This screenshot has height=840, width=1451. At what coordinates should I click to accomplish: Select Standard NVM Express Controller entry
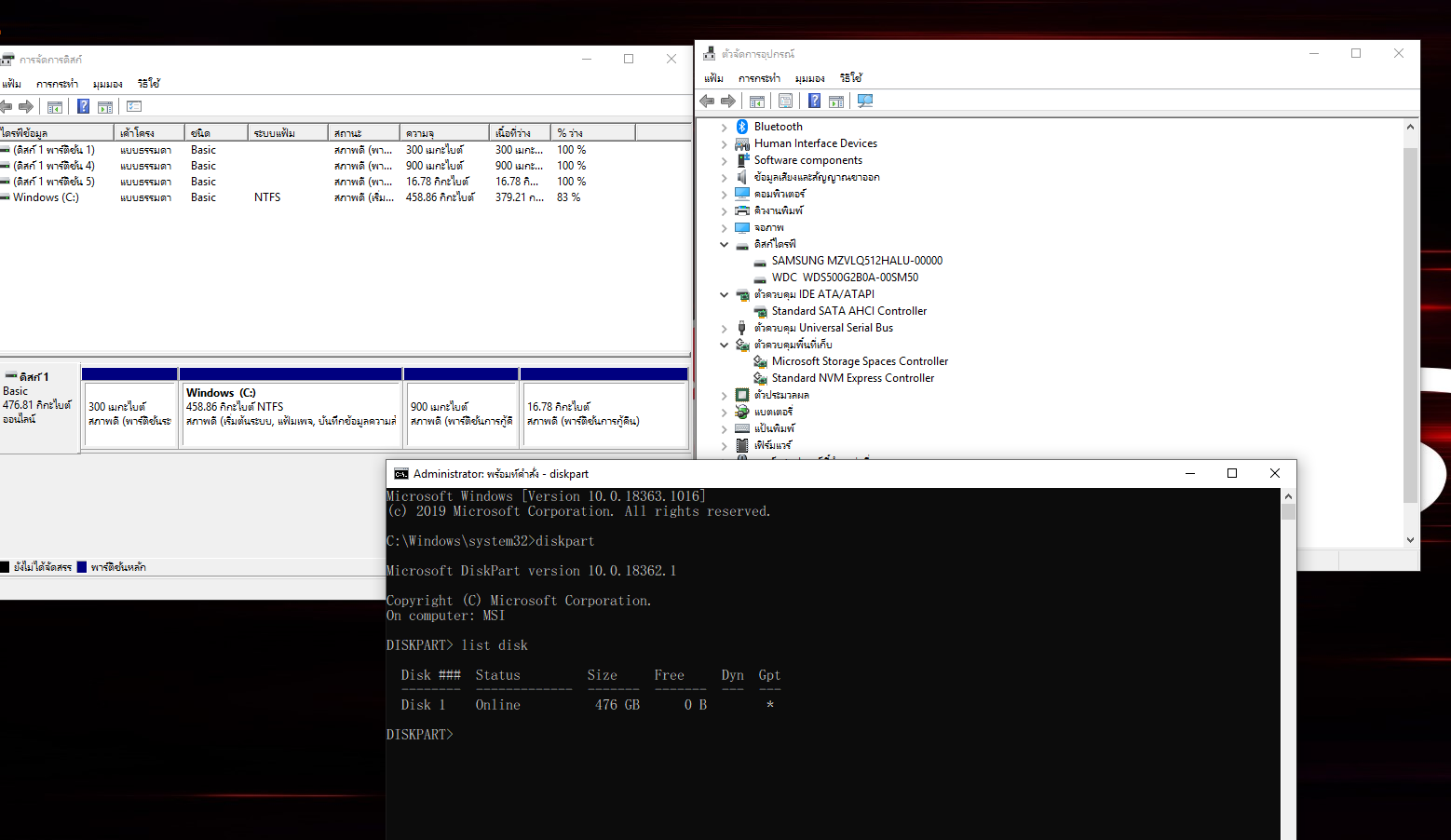[852, 378]
